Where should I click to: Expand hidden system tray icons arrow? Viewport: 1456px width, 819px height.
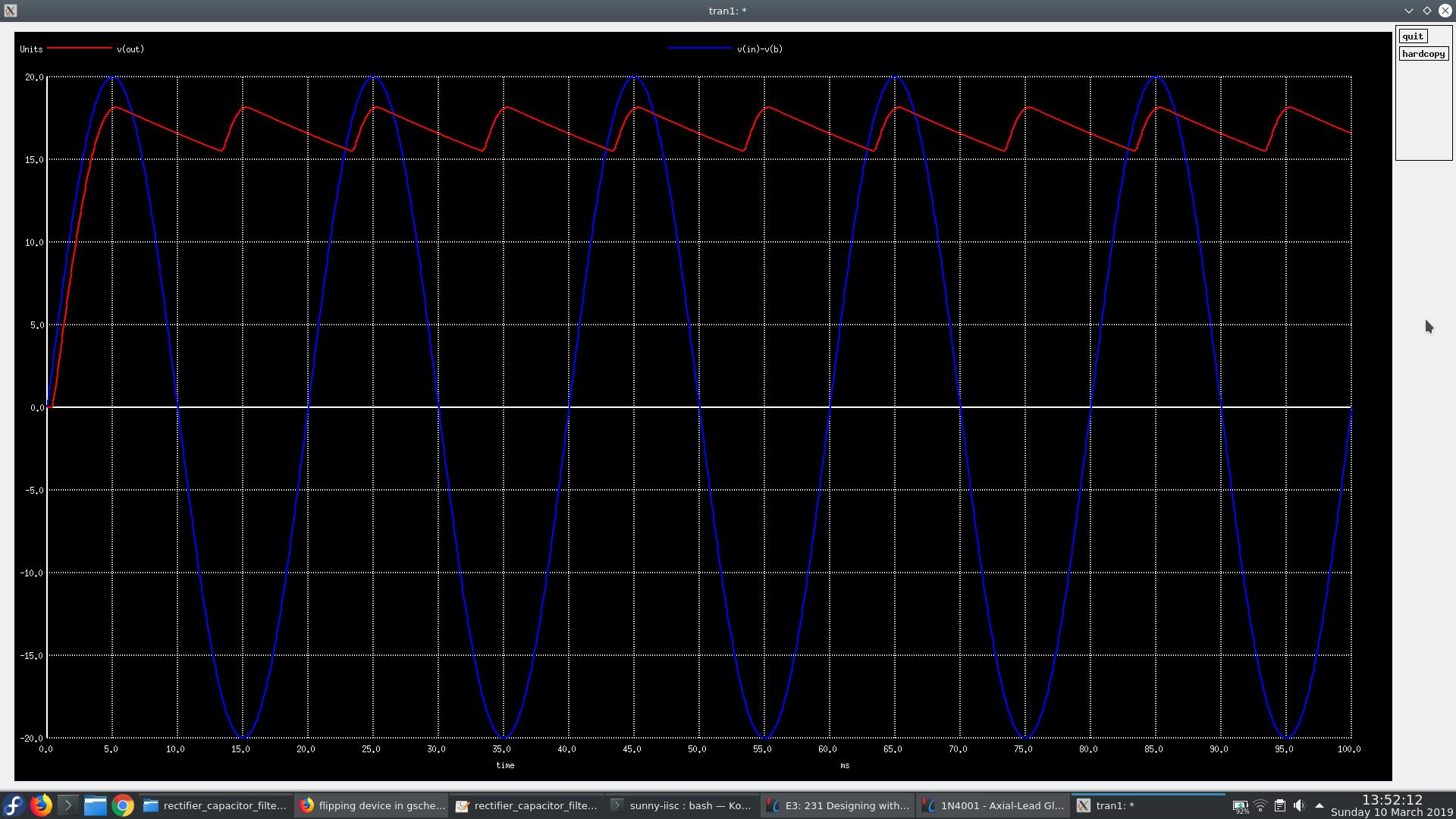1319,806
